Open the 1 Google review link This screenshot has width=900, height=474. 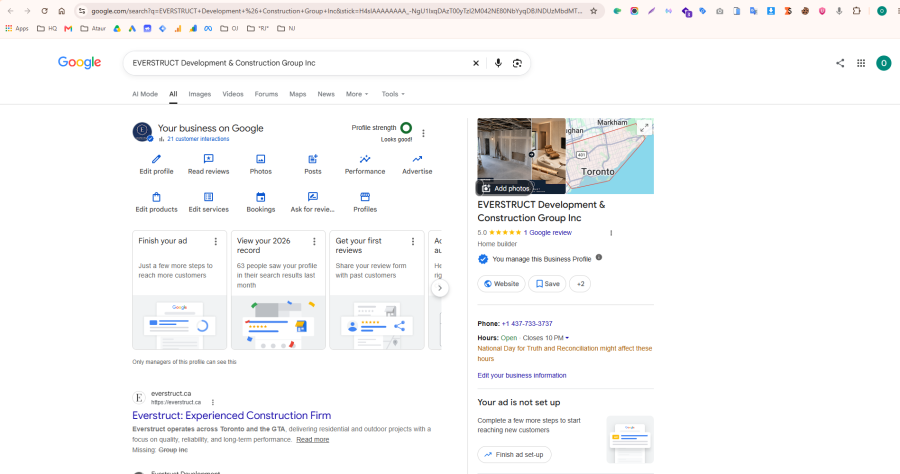pos(548,232)
